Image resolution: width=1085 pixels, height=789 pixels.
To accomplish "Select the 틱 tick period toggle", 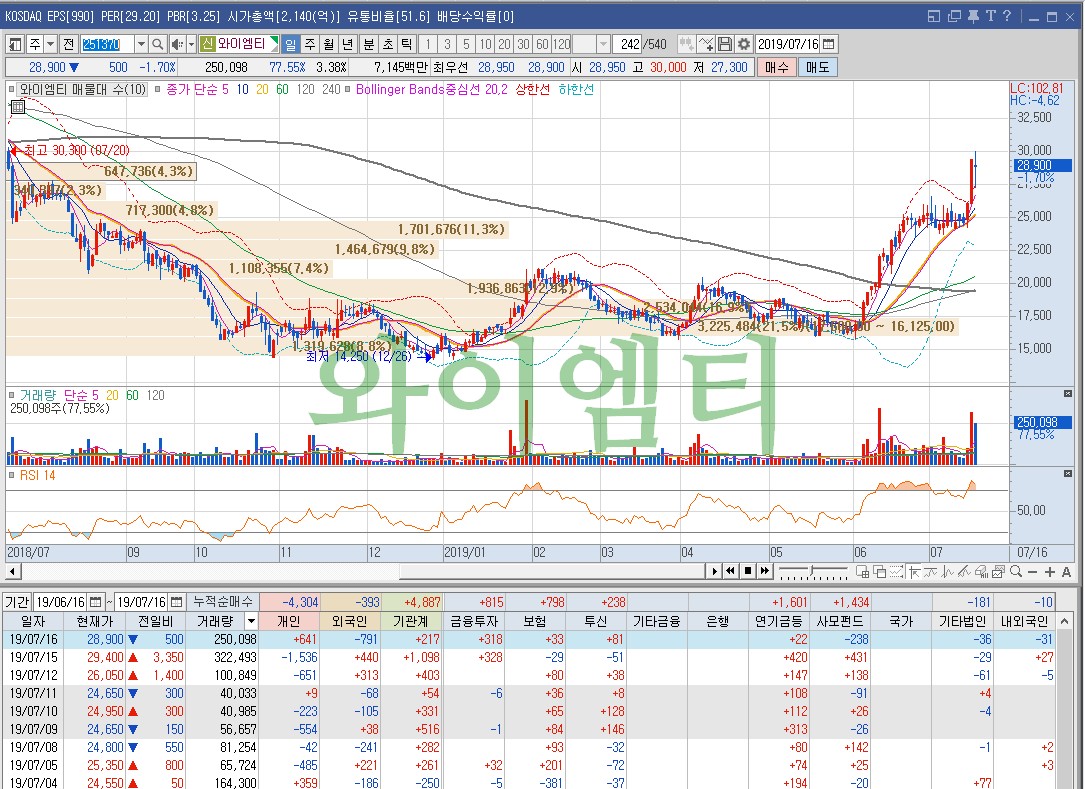I will click(x=406, y=44).
